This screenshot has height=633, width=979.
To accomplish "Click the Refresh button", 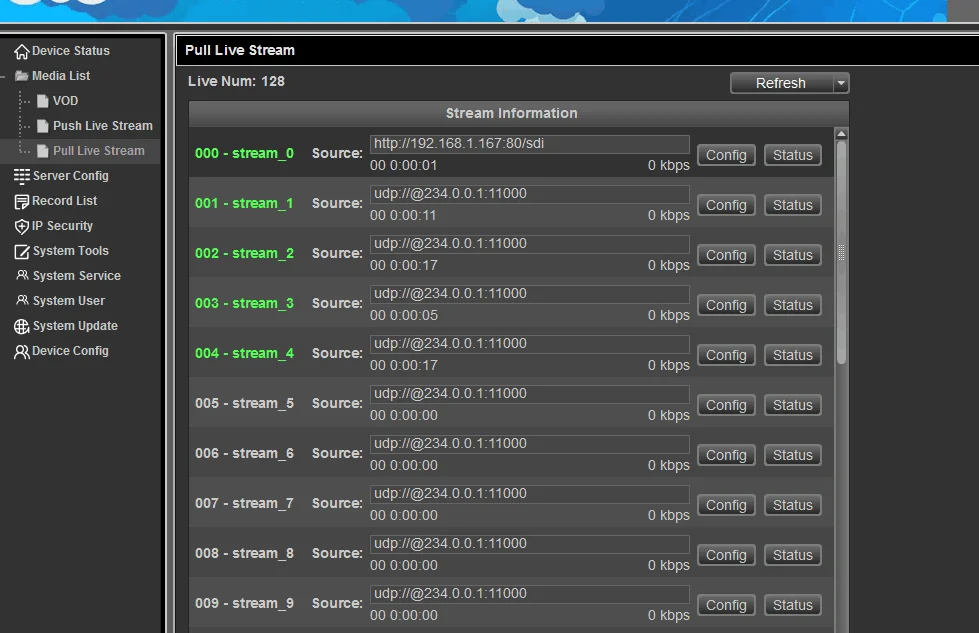I will tap(782, 83).
